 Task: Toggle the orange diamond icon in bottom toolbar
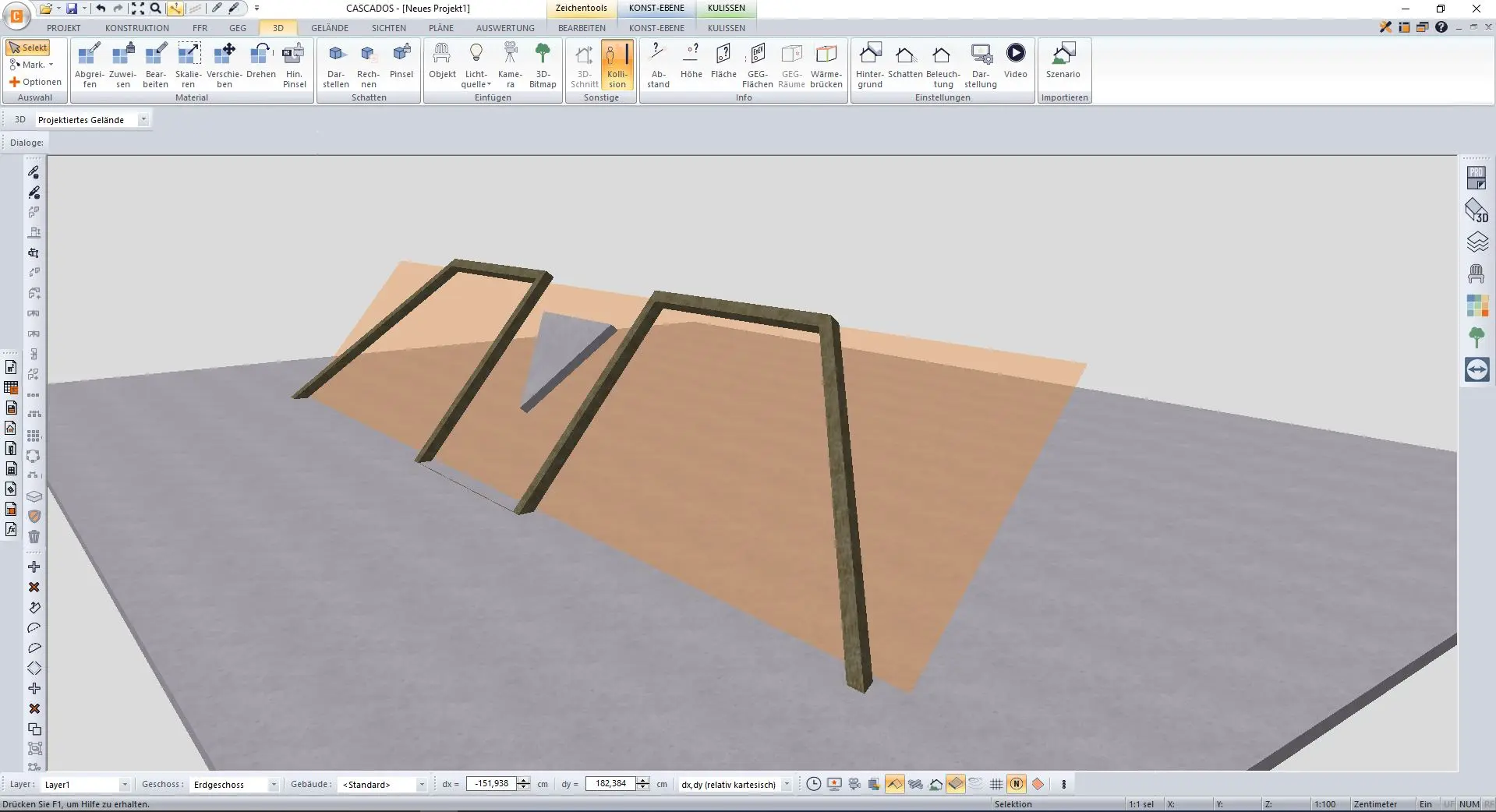tap(1038, 784)
